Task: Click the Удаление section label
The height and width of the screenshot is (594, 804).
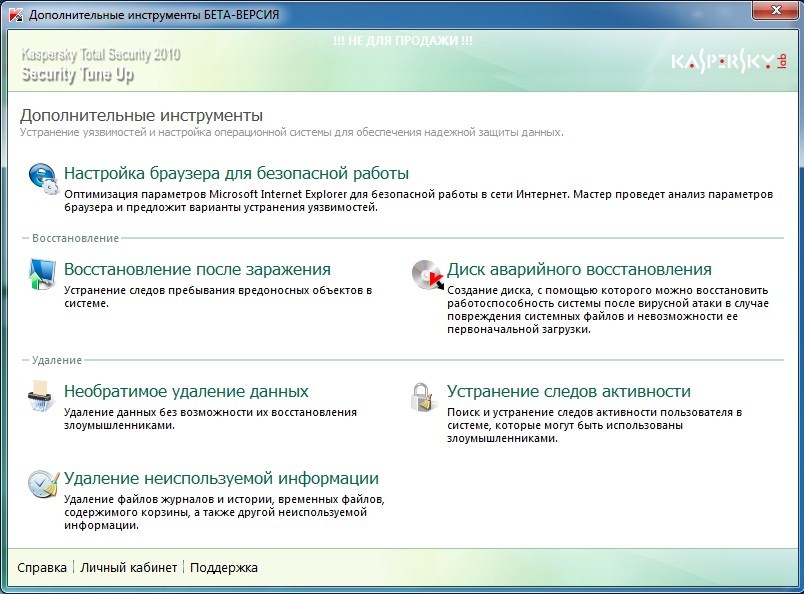Action: click(57, 360)
